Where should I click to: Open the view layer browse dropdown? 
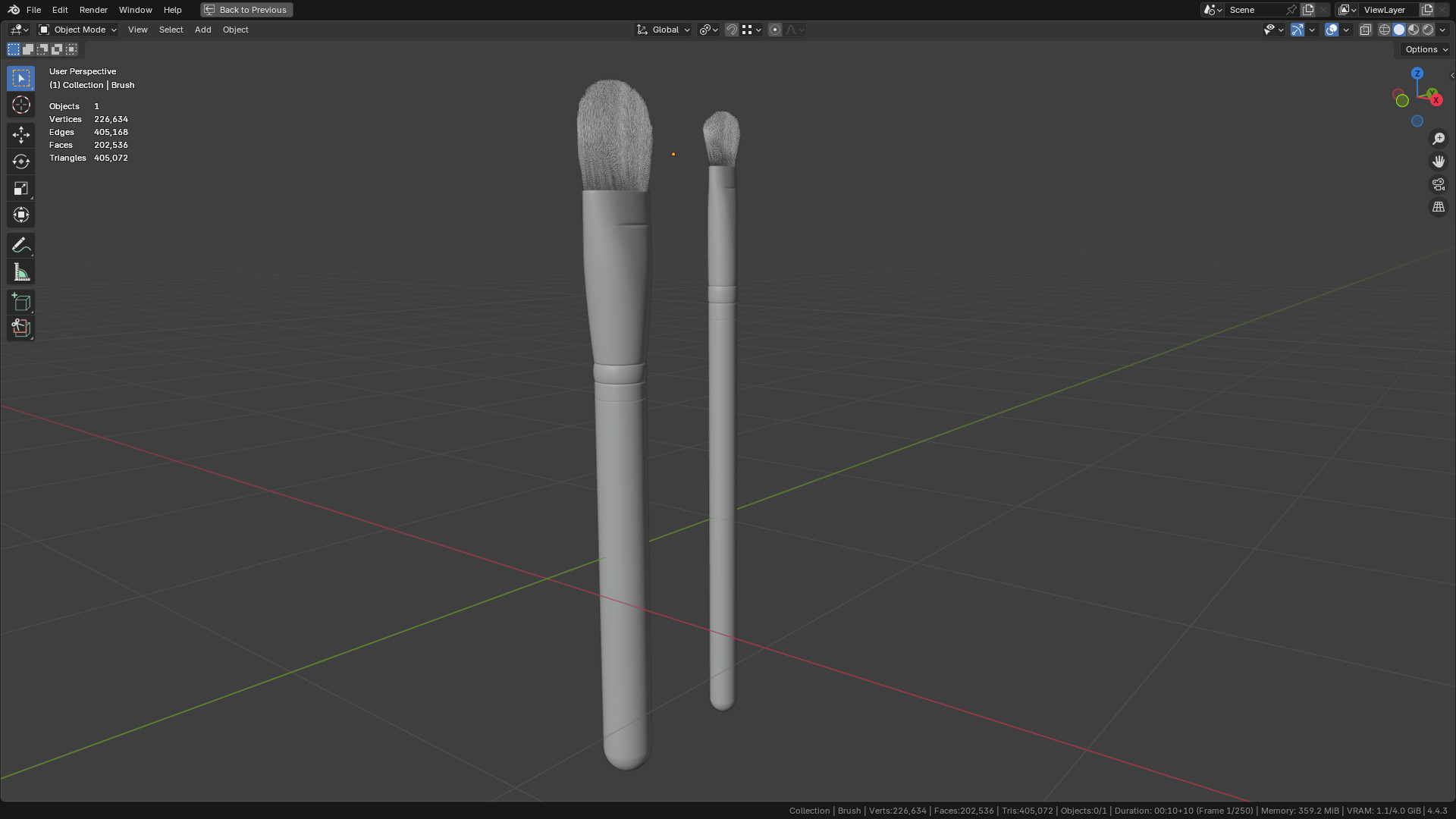pyautogui.click(x=1348, y=10)
